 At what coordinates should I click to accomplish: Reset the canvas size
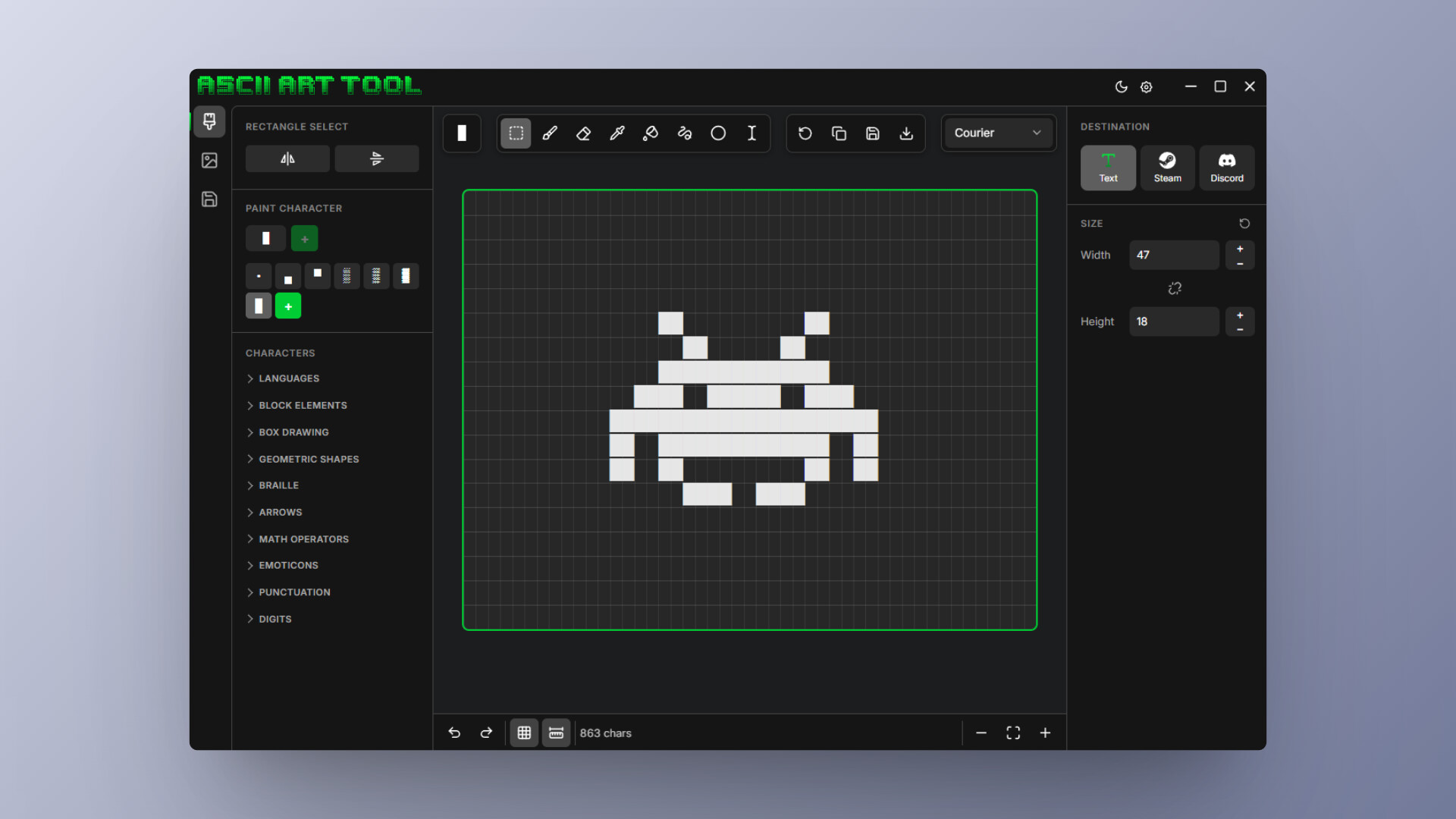tap(1244, 224)
